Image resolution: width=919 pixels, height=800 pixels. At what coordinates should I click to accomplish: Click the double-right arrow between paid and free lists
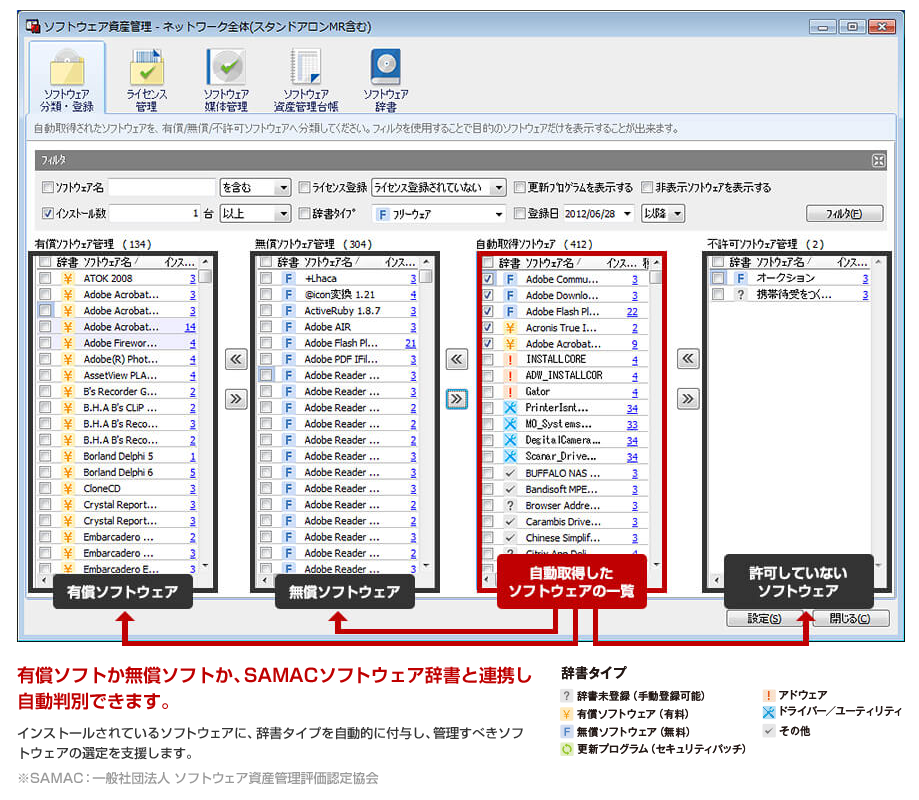[236, 399]
